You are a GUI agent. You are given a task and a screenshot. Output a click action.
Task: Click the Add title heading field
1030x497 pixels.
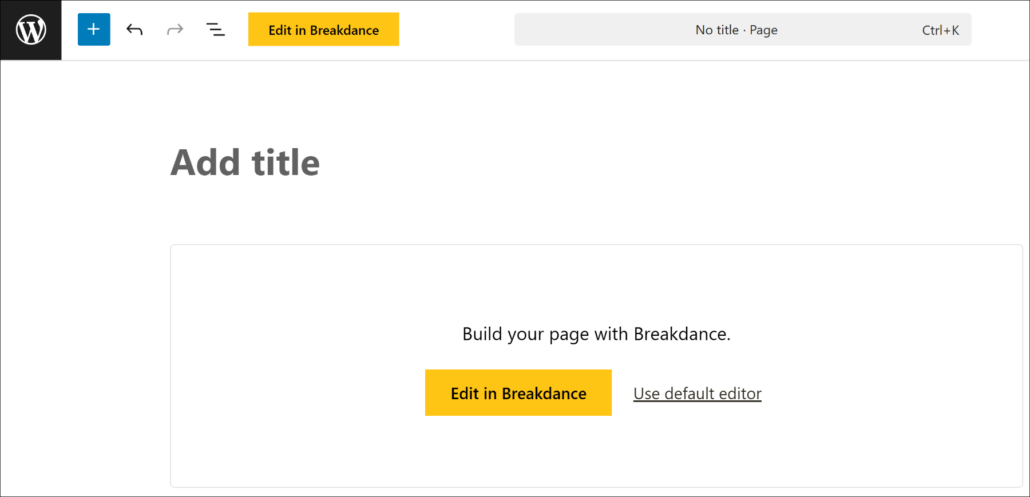[245, 162]
